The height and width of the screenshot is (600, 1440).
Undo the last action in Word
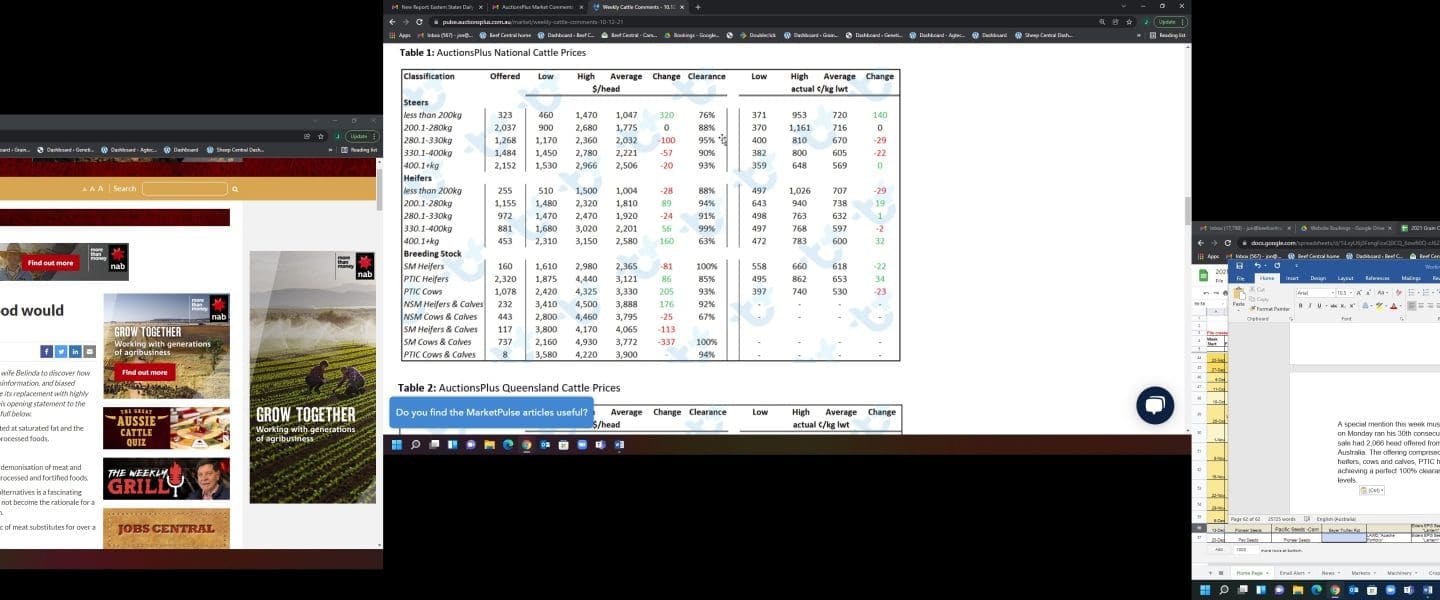click(x=1258, y=265)
